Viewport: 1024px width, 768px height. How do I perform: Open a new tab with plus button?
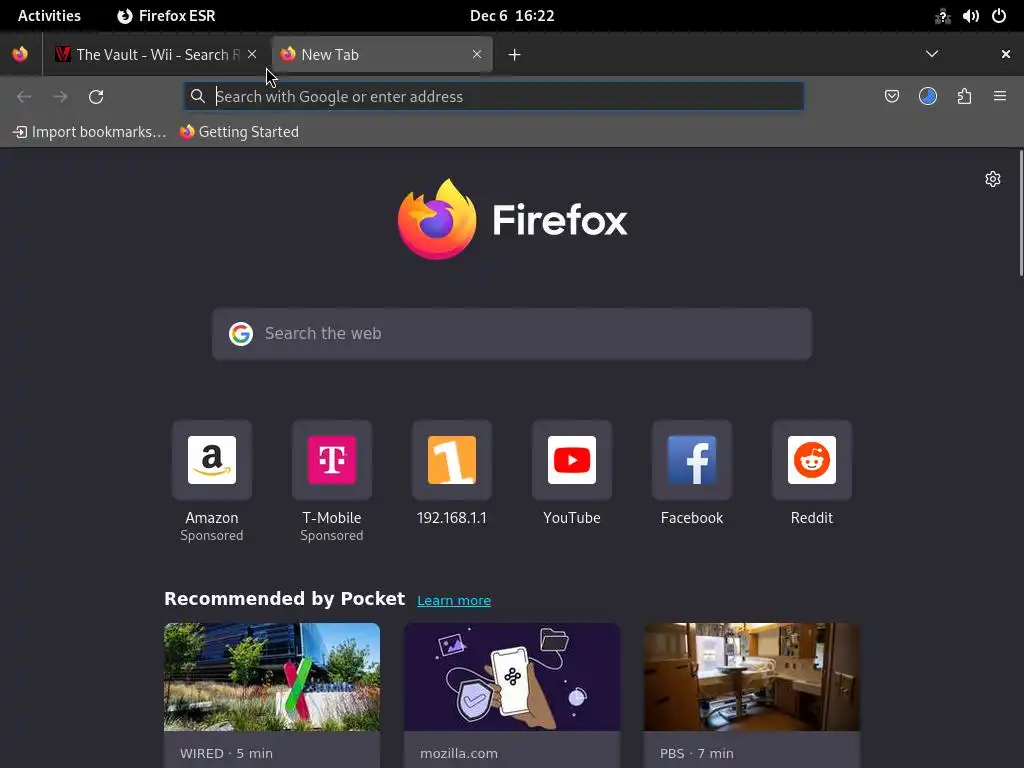tap(515, 55)
